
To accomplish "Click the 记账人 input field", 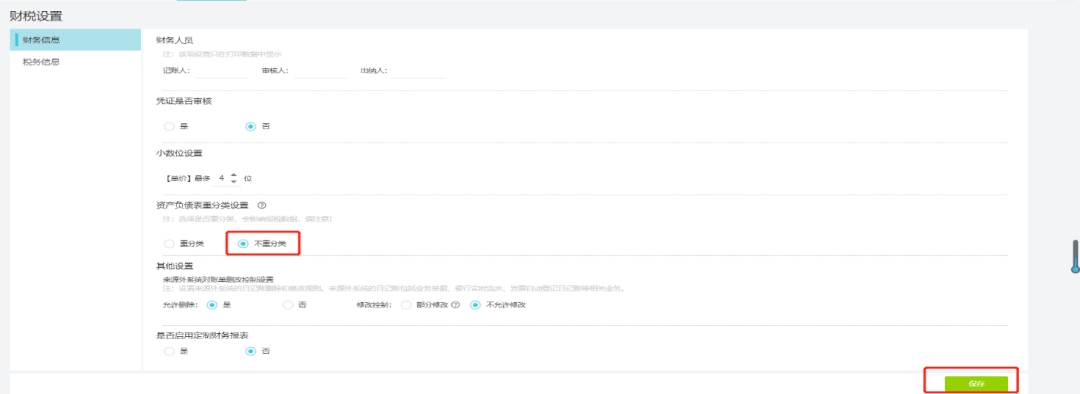I will pyautogui.click(x=222, y=70).
